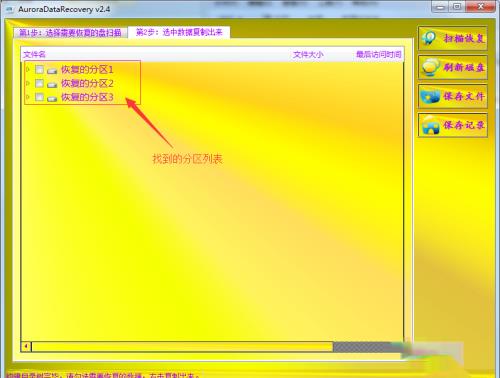The image size is (500, 378).
Task: Expand the 恢复的分区3 tree node
Action: tap(28, 97)
